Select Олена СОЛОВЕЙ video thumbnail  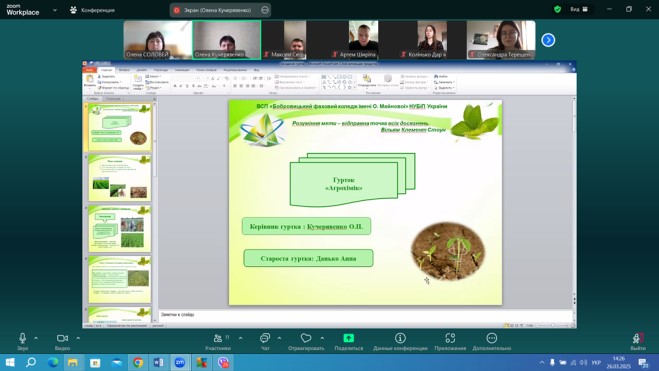pos(158,40)
